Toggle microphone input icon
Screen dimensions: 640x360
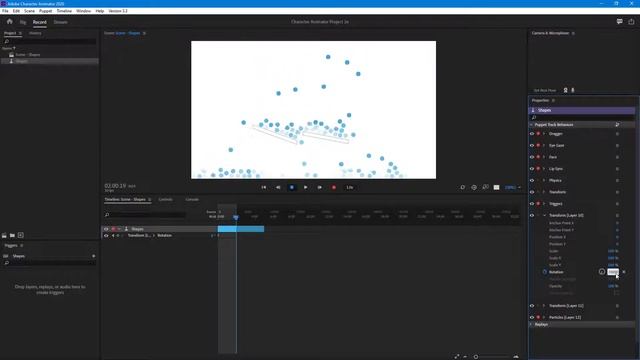pyautogui.click(x=573, y=90)
